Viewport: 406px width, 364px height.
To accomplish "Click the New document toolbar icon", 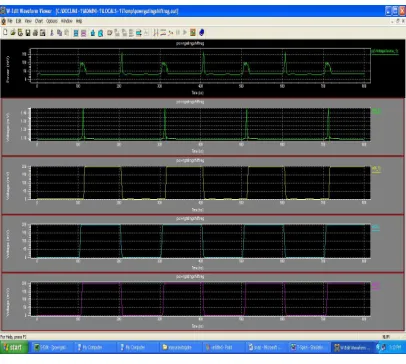I will tap(5, 32).
